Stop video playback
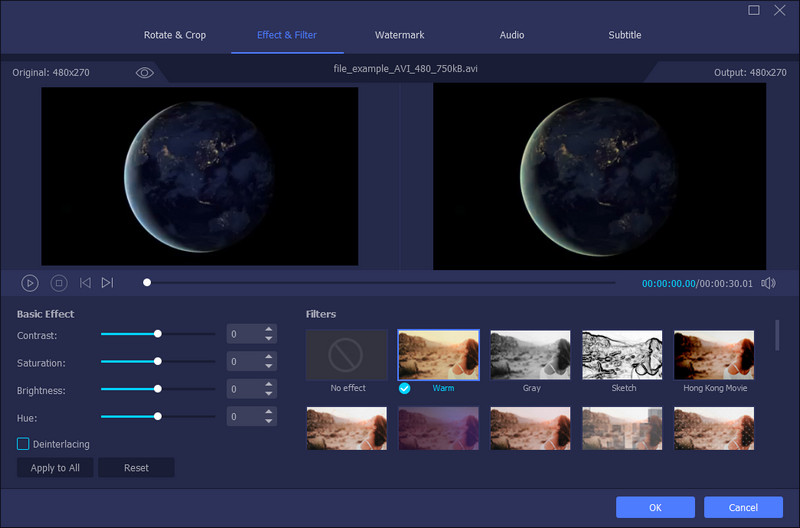 tap(59, 283)
